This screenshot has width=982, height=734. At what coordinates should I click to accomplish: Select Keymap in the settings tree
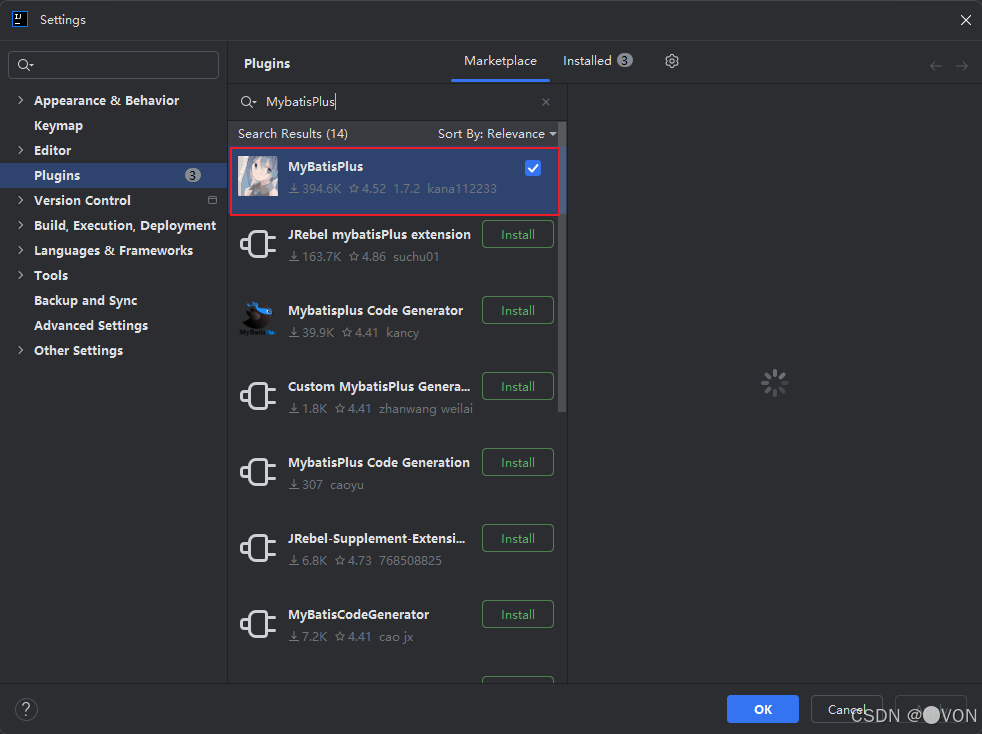click(x=58, y=125)
